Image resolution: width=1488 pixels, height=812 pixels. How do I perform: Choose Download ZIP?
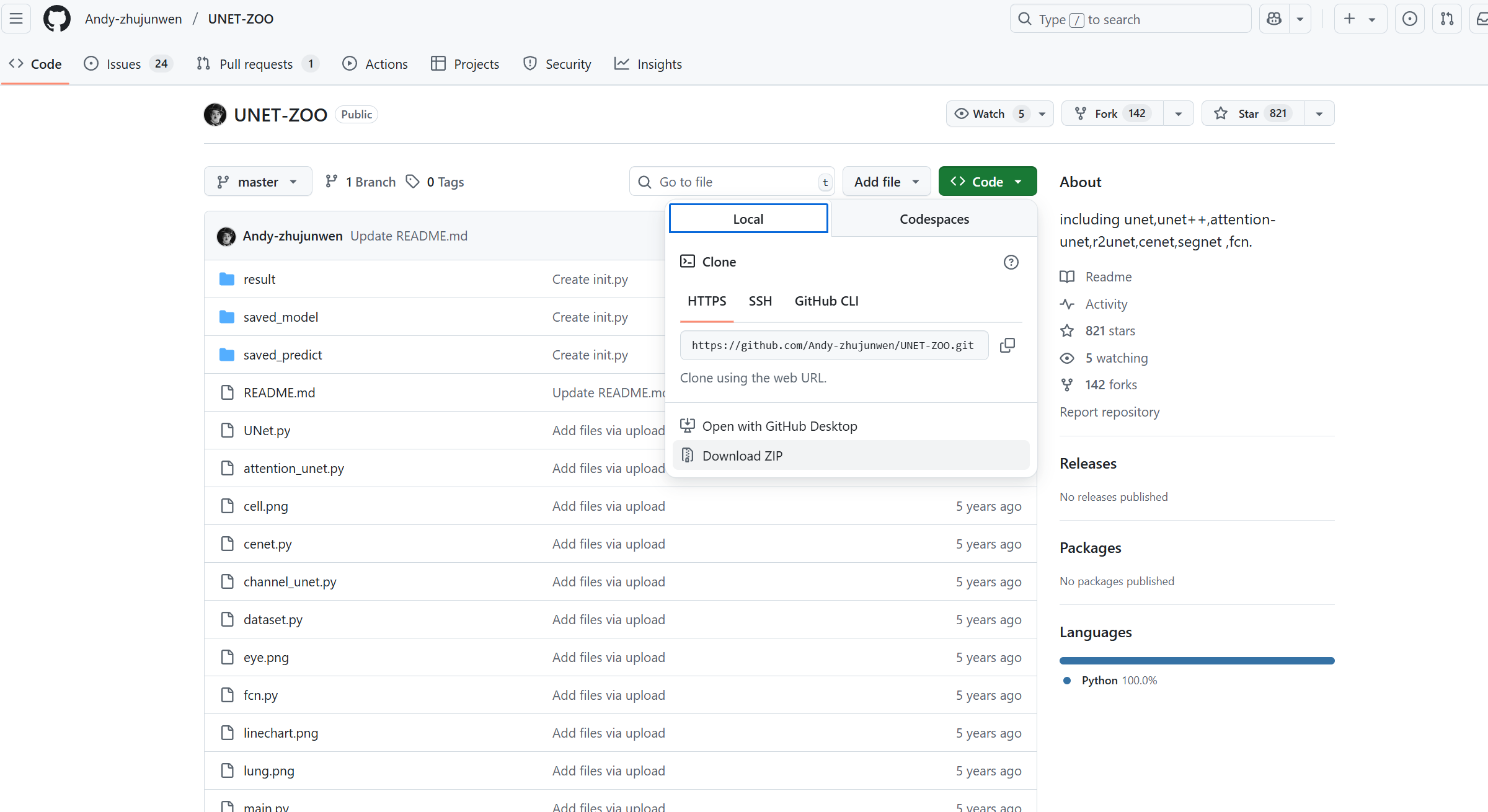pyautogui.click(x=851, y=456)
